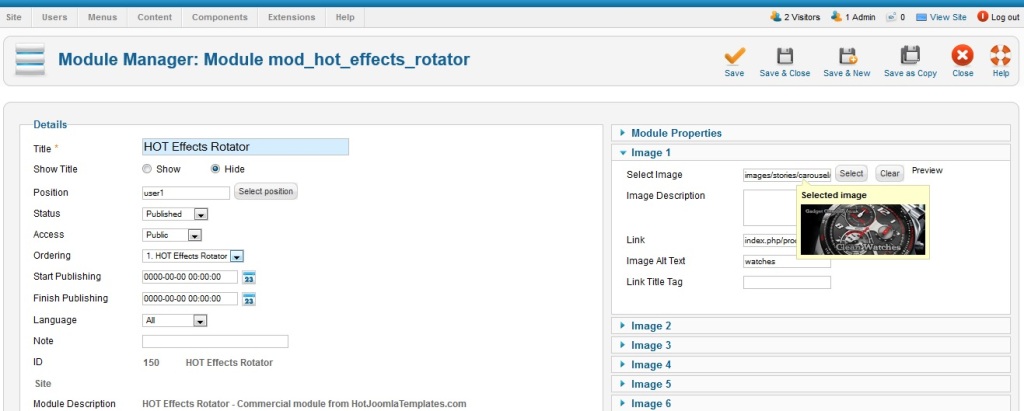
Task: Expand the Image 3 panel
Action: point(810,346)
